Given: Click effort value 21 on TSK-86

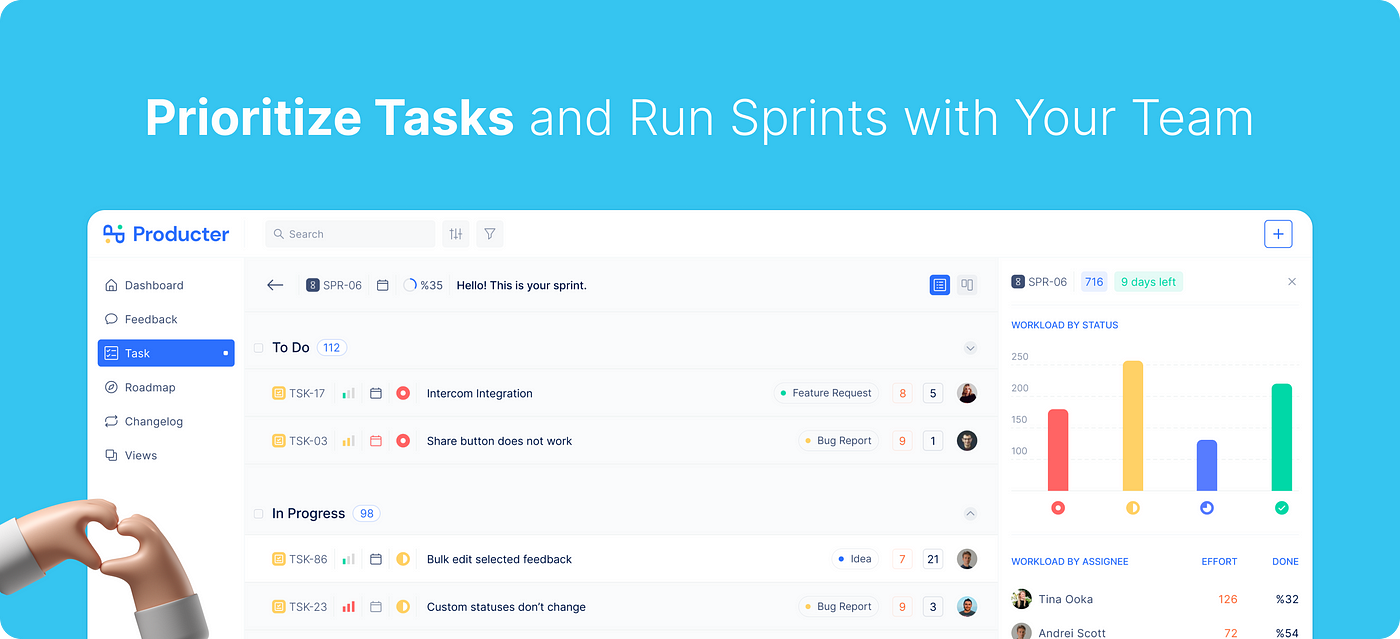Looking at the screenshot, I should coord(933,559).
